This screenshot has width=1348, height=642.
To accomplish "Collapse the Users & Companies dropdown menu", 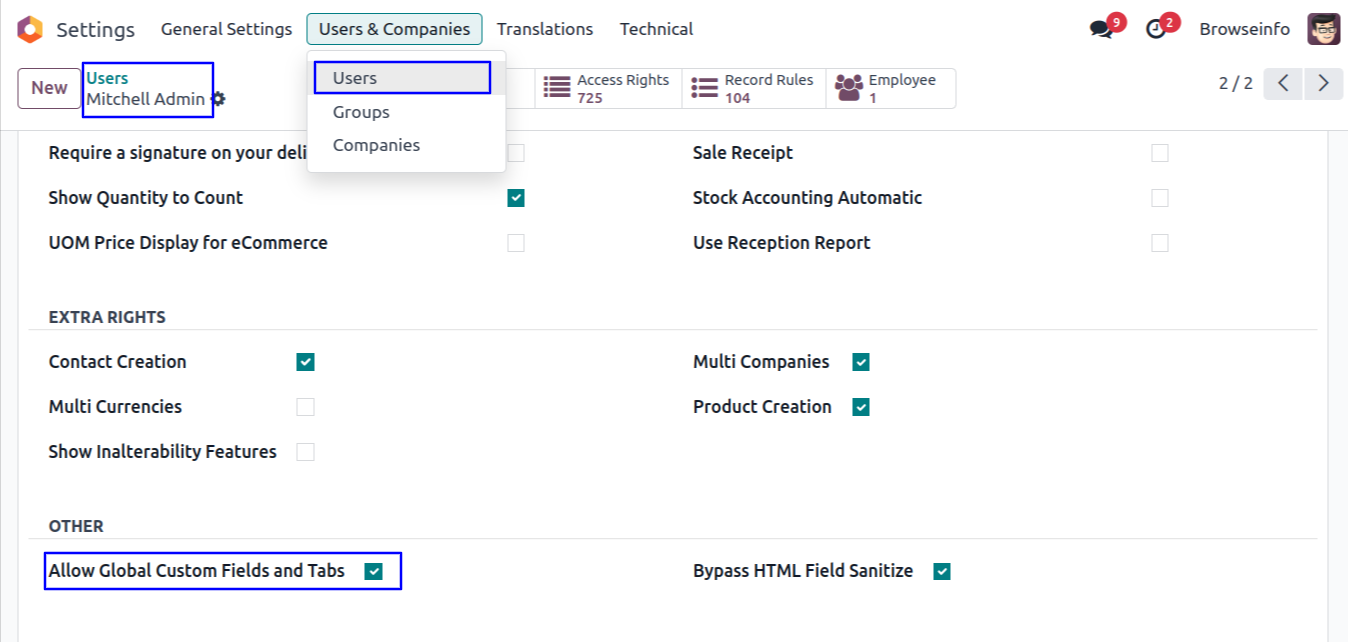I will pos(394,29).
